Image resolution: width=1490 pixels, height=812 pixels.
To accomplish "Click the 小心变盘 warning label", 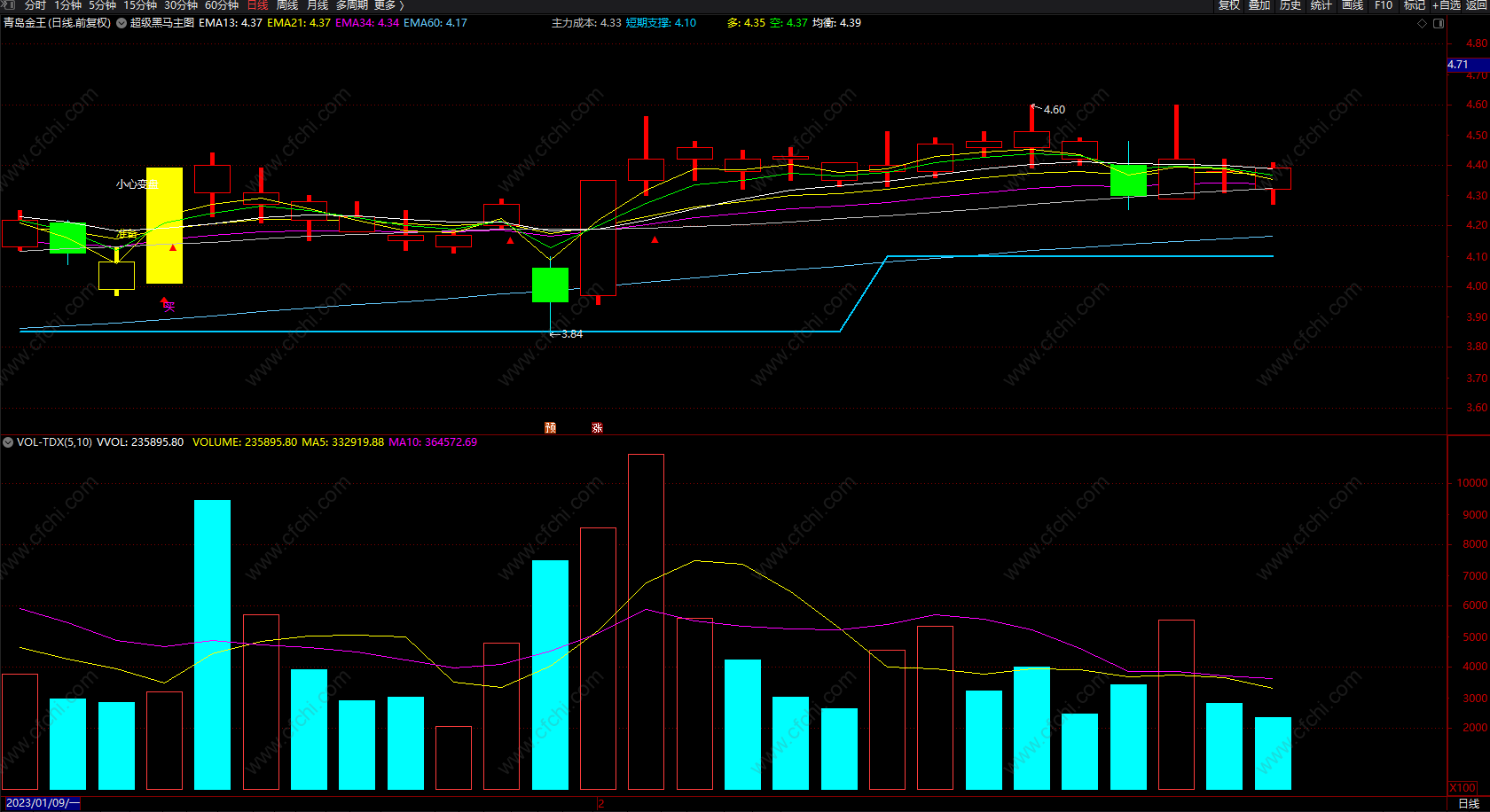I will tap(137, 184).
